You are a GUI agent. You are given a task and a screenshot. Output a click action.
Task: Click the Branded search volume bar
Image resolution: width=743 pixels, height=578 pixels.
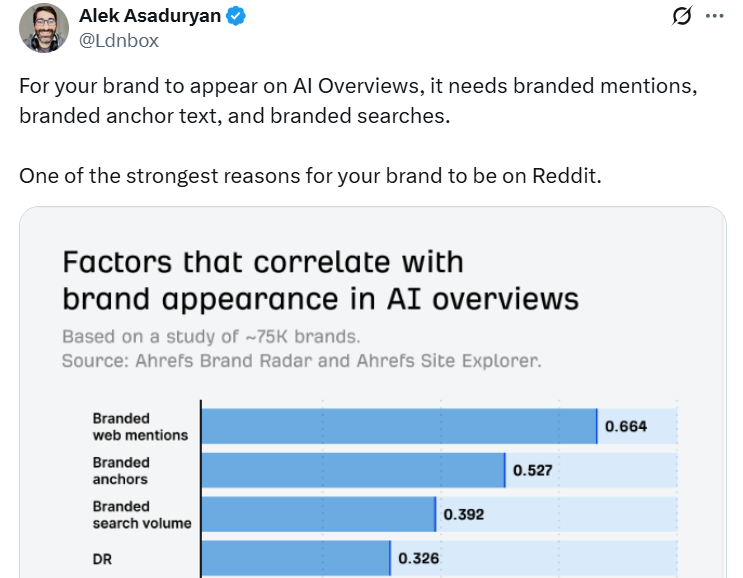tap(318, 514)
